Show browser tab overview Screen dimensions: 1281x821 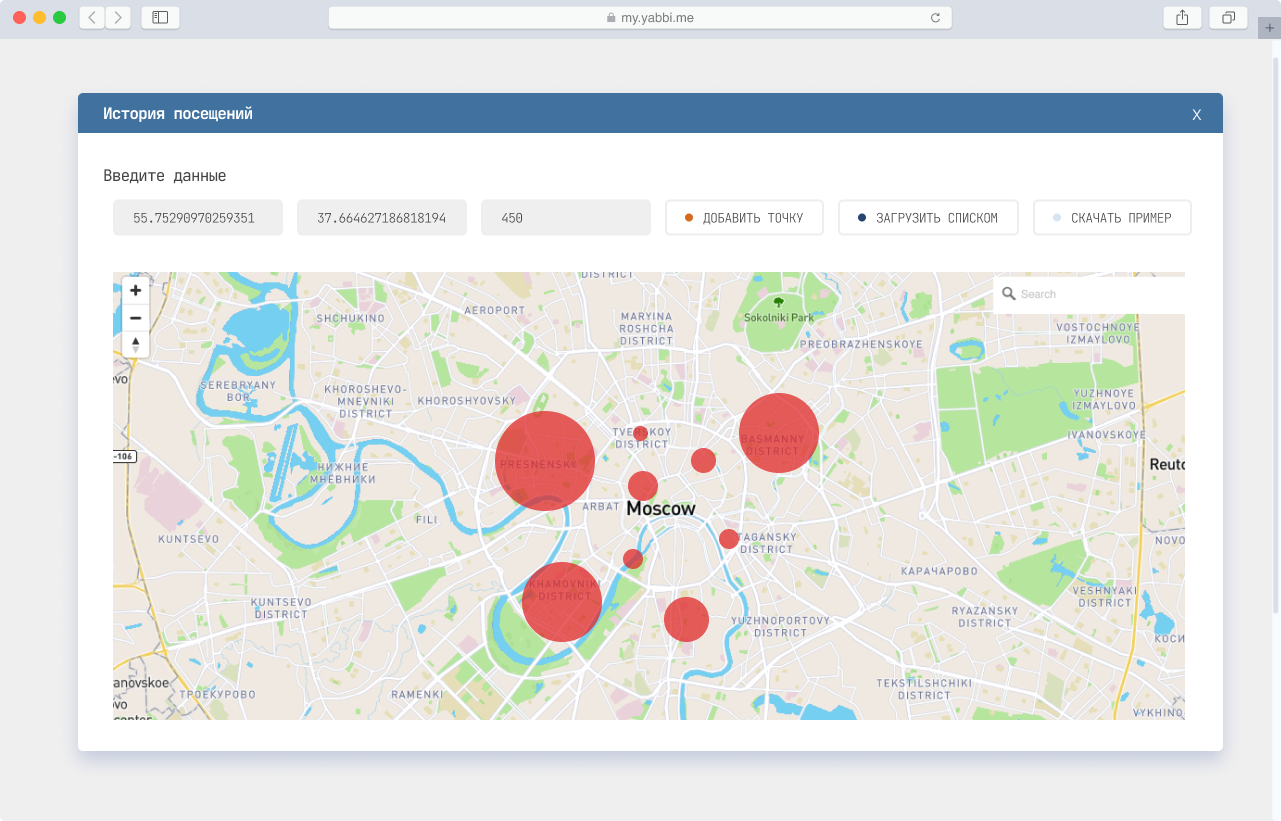[x=1228, y=18]
